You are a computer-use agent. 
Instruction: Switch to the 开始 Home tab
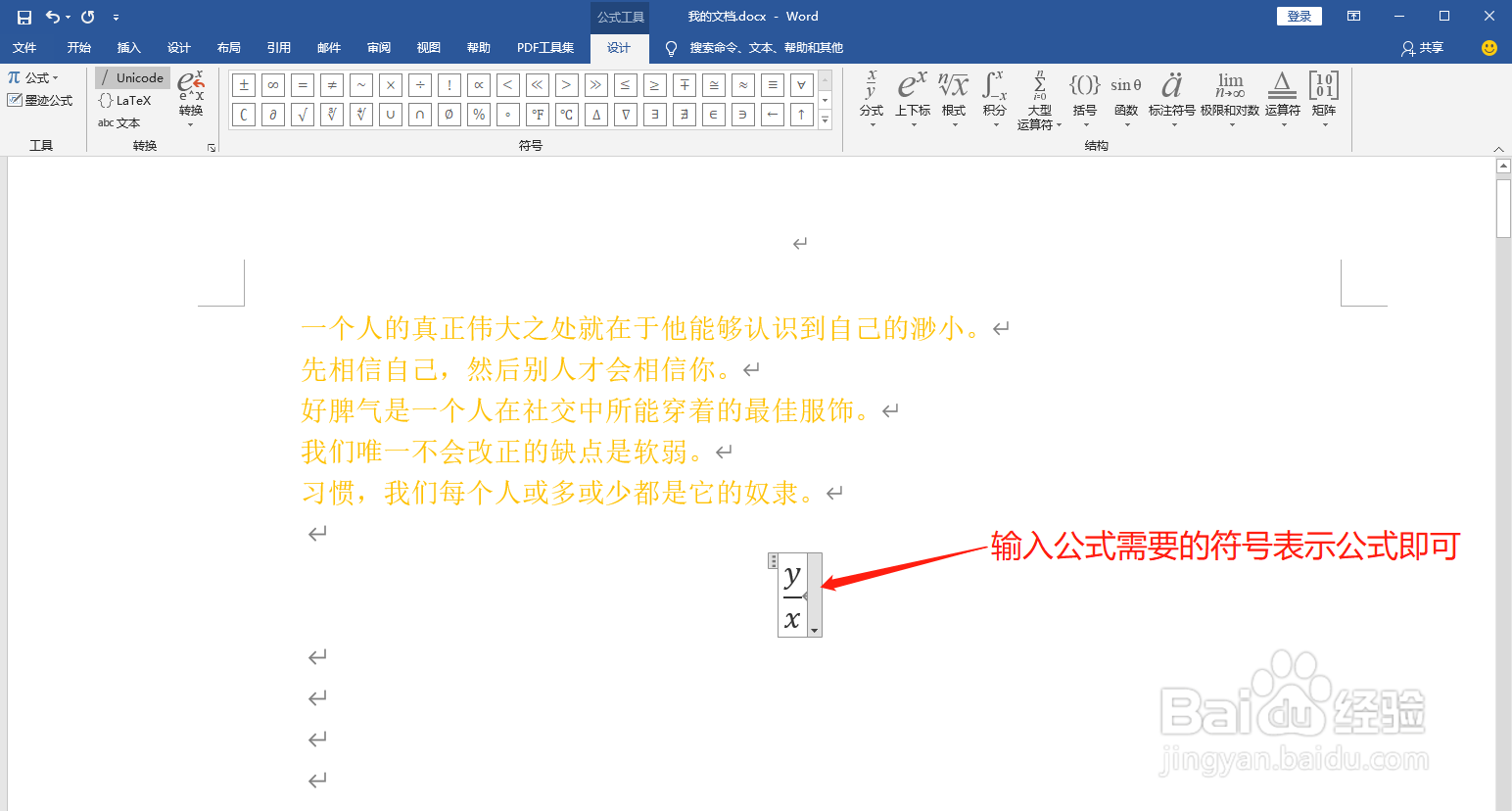click(79, 47)
